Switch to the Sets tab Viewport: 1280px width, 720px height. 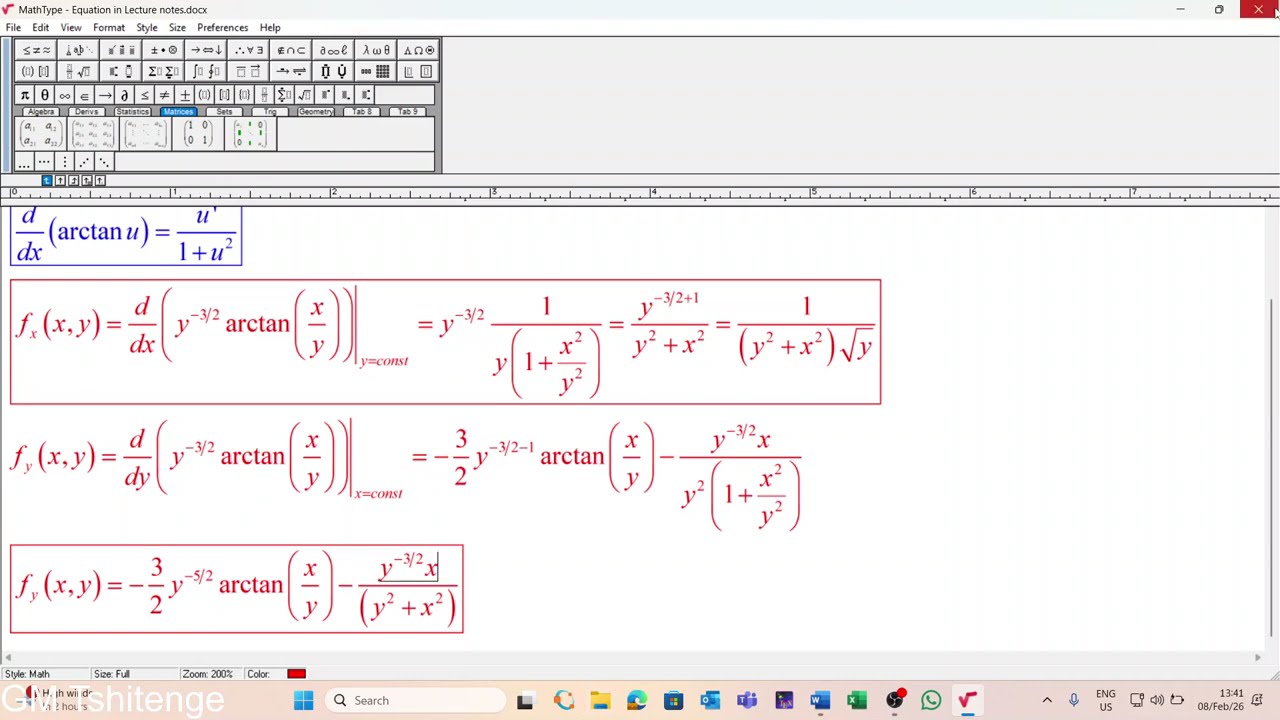click(224, 112)
